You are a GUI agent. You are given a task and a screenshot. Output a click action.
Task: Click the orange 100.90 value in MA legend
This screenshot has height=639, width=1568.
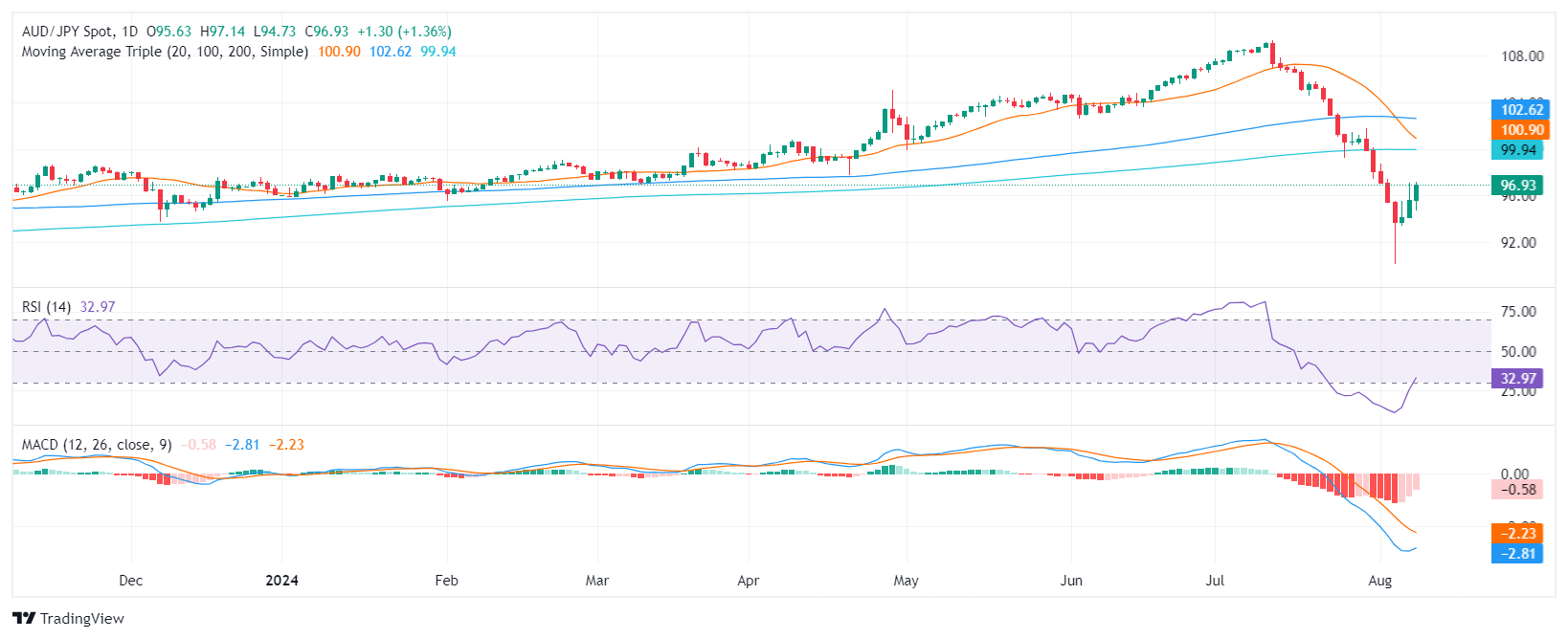click(x=339, y=52)
